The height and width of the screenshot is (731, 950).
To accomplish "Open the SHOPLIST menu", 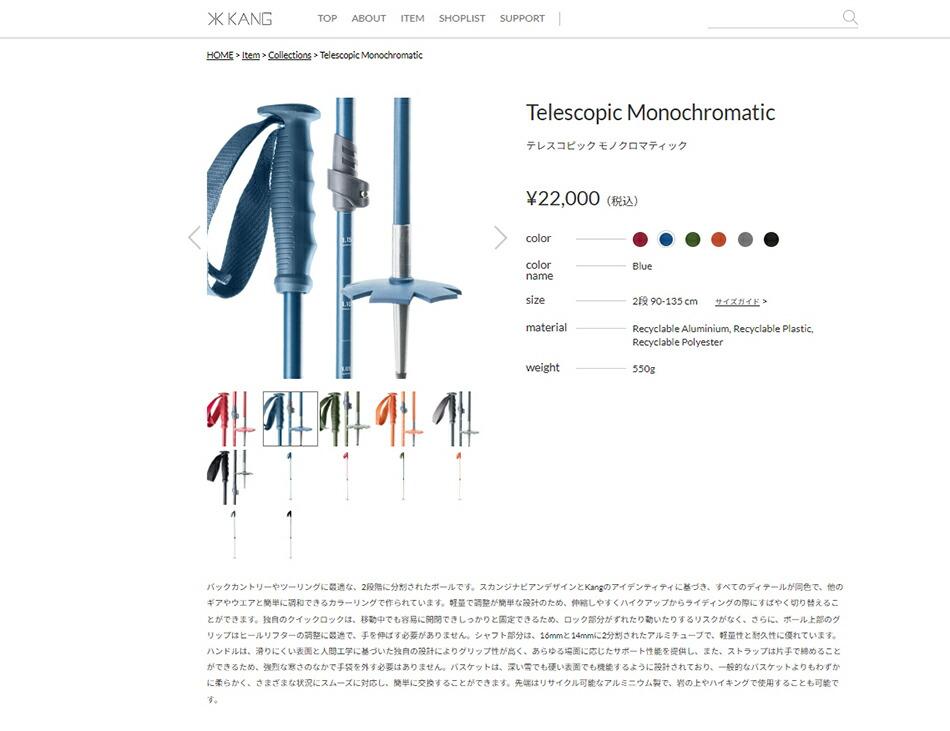I will 462,19.
